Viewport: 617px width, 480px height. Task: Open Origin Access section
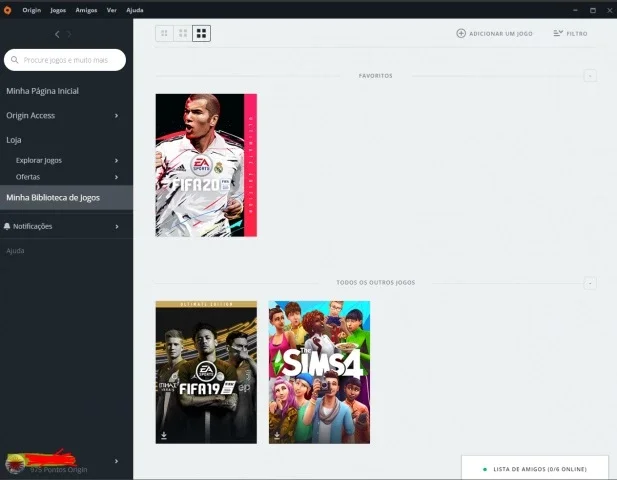tap(31, 116)
